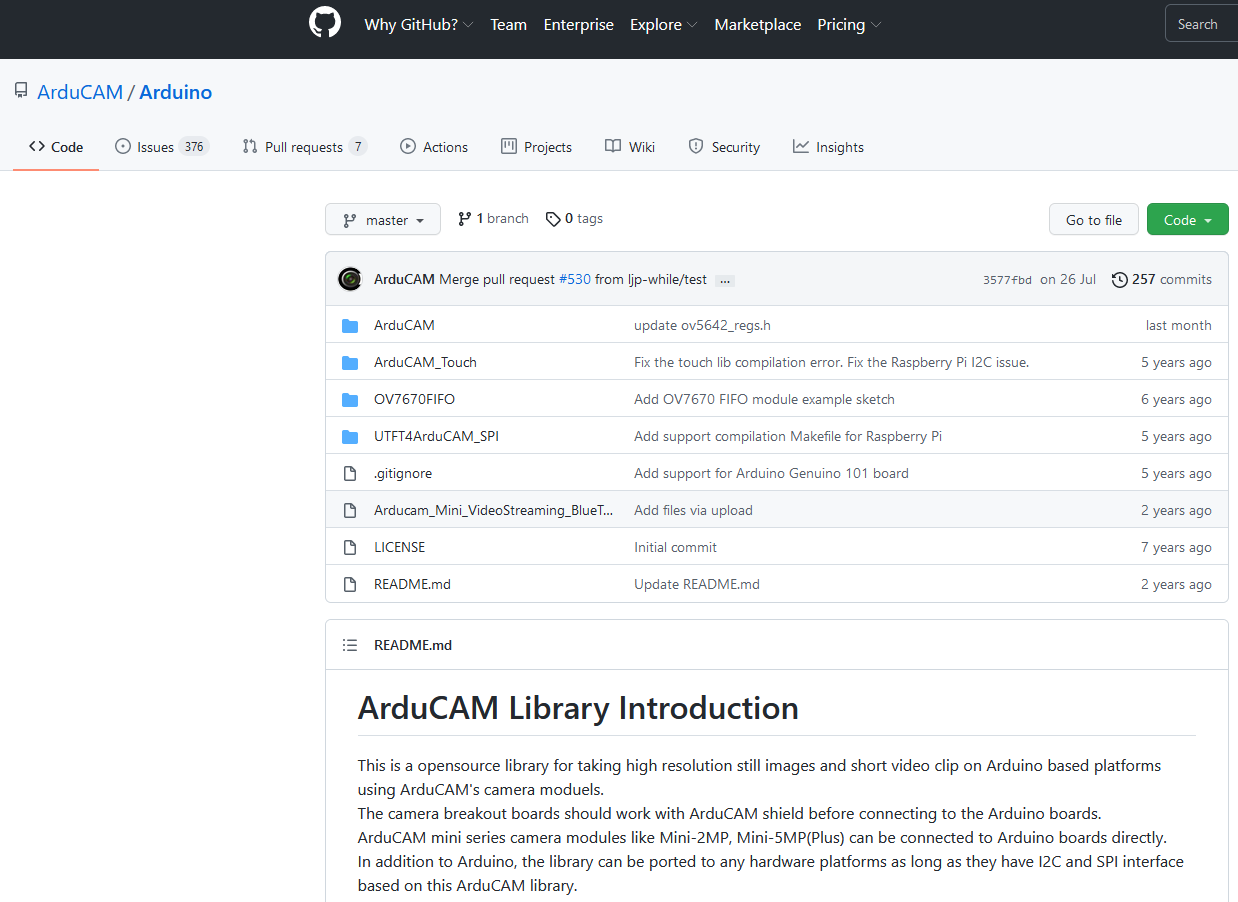1238x902 pixels.
Task: Switch to the Insights tab
Action: [828, 147]
